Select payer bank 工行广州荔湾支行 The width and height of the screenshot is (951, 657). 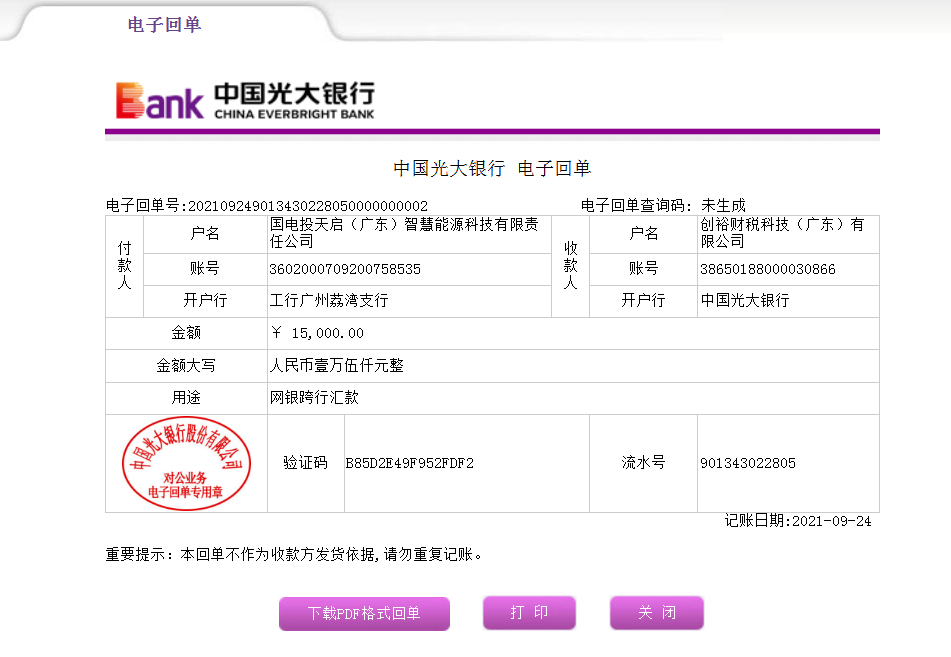(x=329, y=300)
